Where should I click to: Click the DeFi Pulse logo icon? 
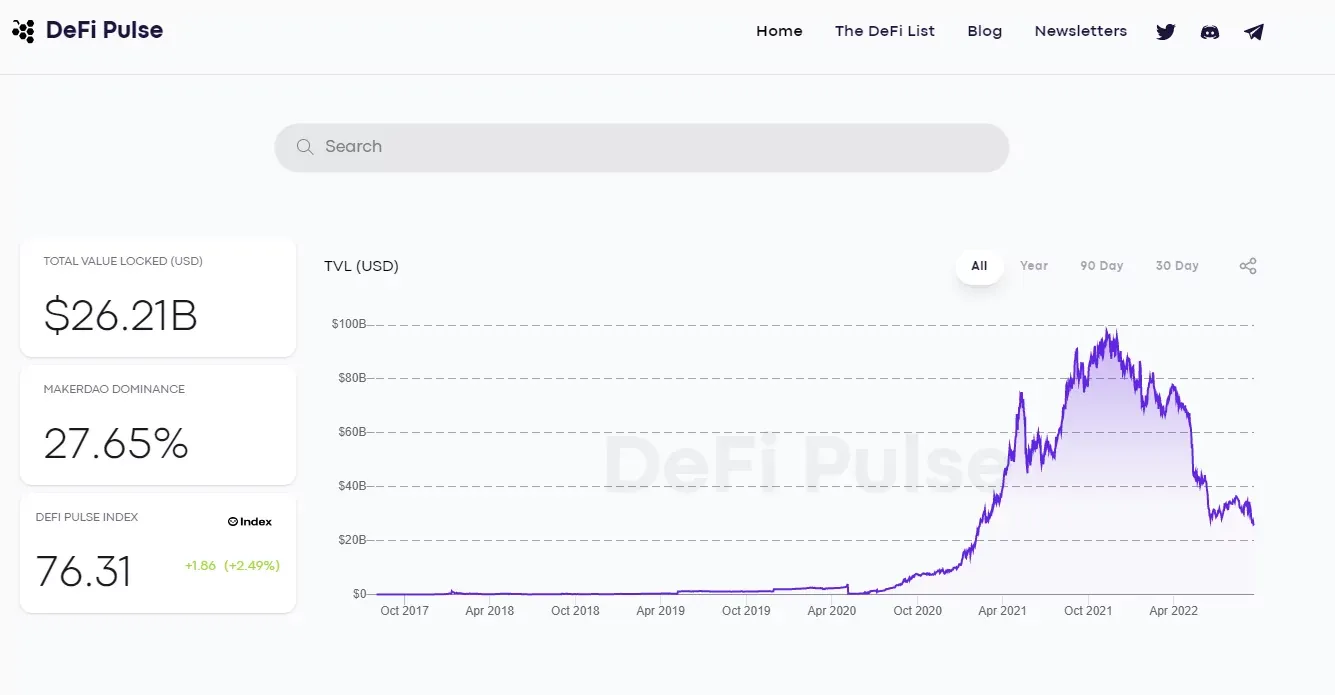pos(23,31)
